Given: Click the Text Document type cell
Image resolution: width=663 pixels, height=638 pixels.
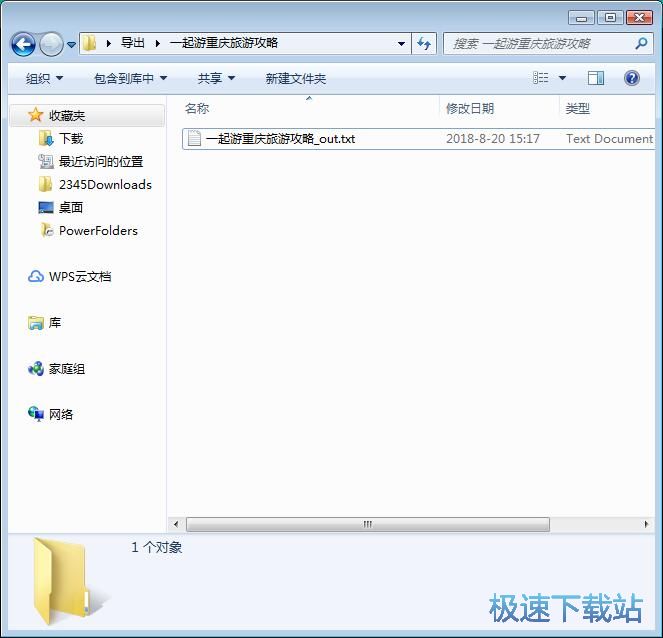Looking at the screenshot, I should click(x=609, y=139).
